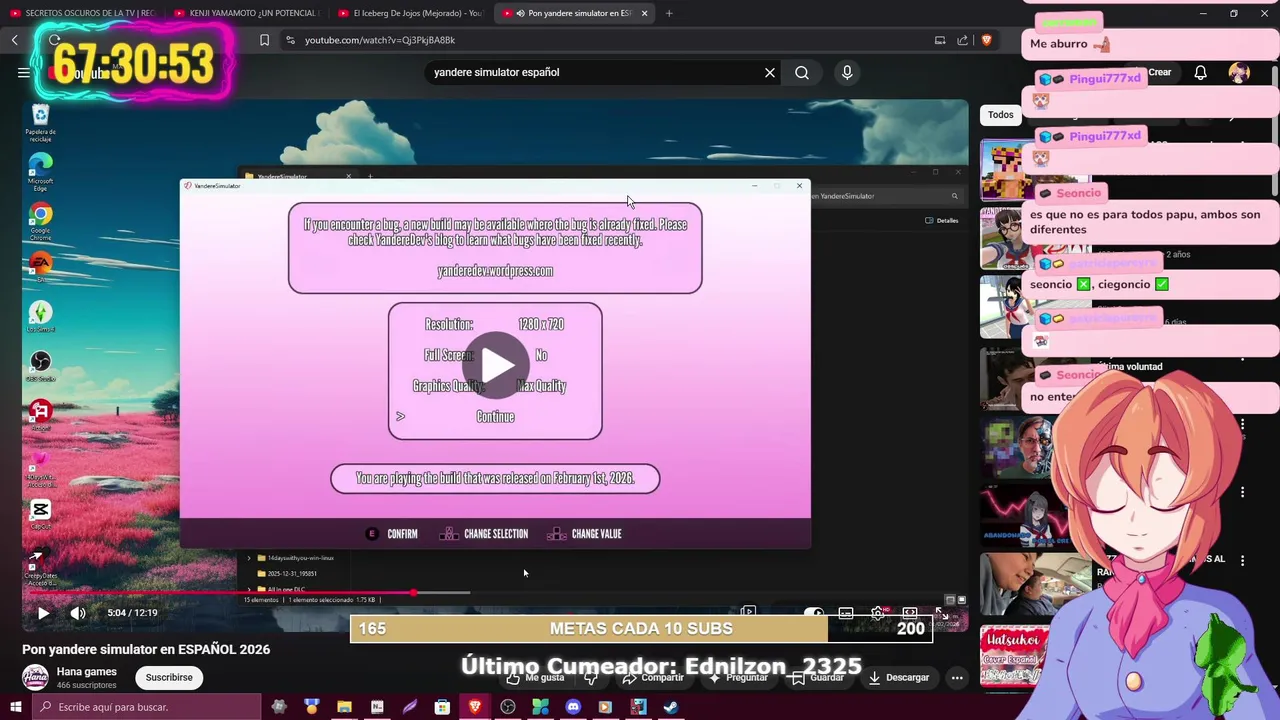Select the Pon yandere simulator tab
This screenshot has height=720, width=1280.
point(574,13)
